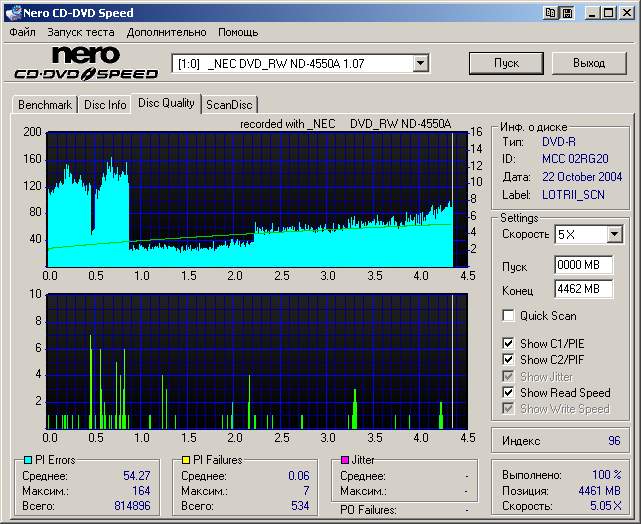
Task: Open the drive selection dropdown
Action: [x=420, y=63]
